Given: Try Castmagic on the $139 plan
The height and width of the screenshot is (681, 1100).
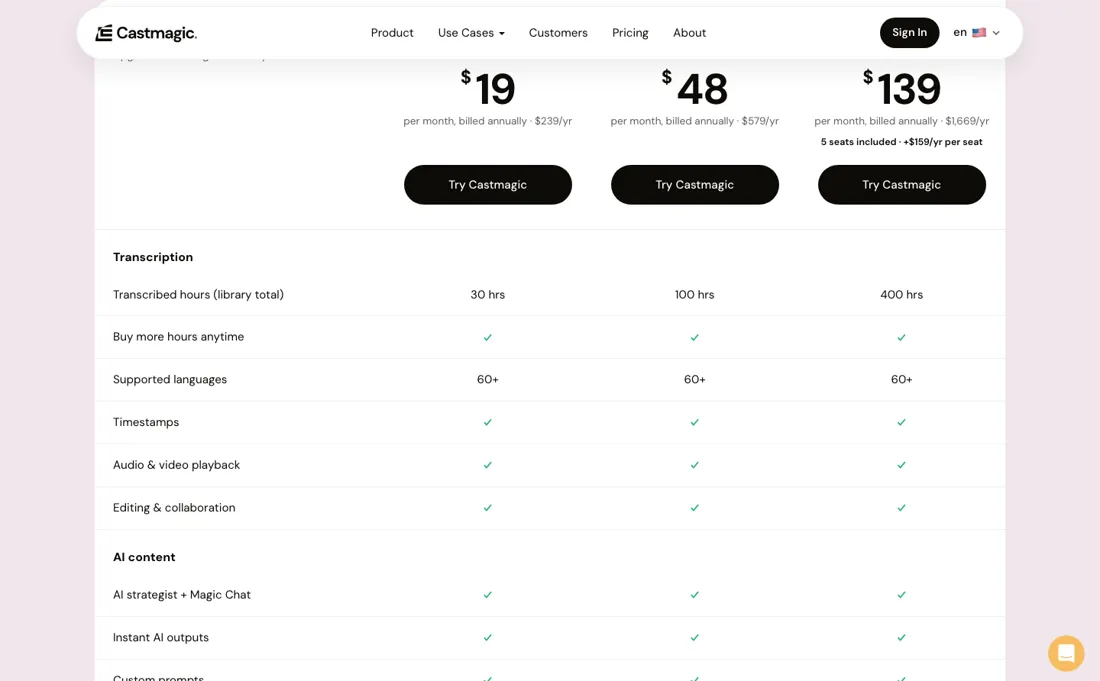Looking at the screenshot, I should (x=901, y=184).
